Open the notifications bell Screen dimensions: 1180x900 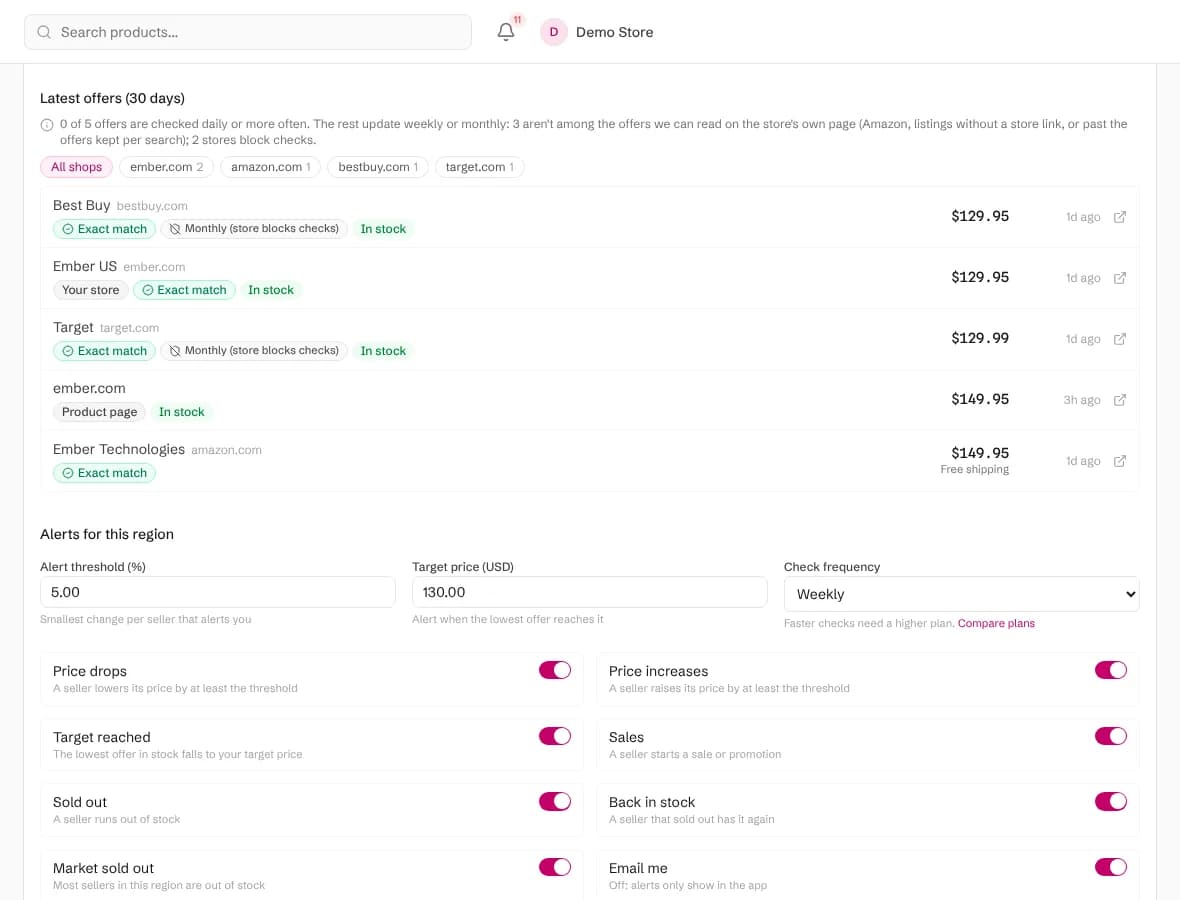coord(506,32)
